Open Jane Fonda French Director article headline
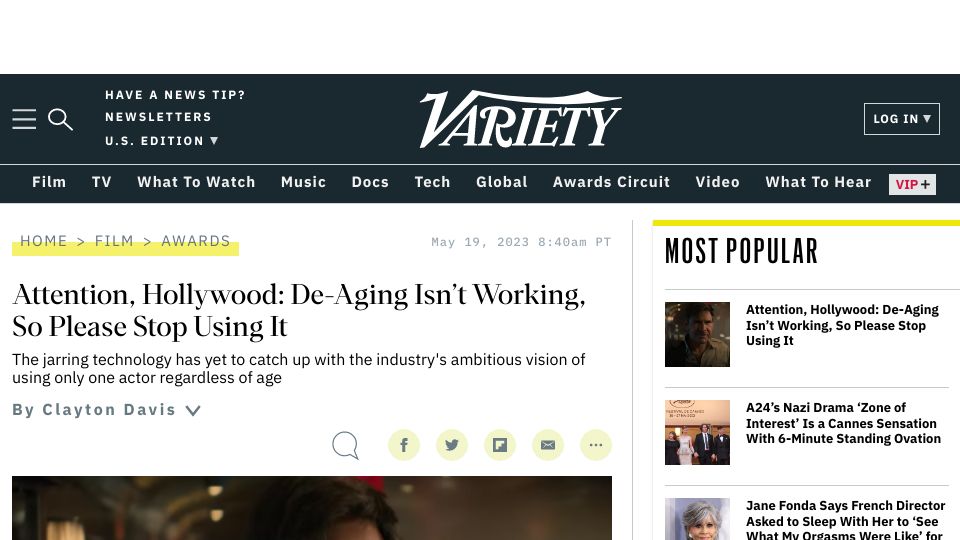The width and height of the screenshot is (960, 540). (x=846, y=519)
